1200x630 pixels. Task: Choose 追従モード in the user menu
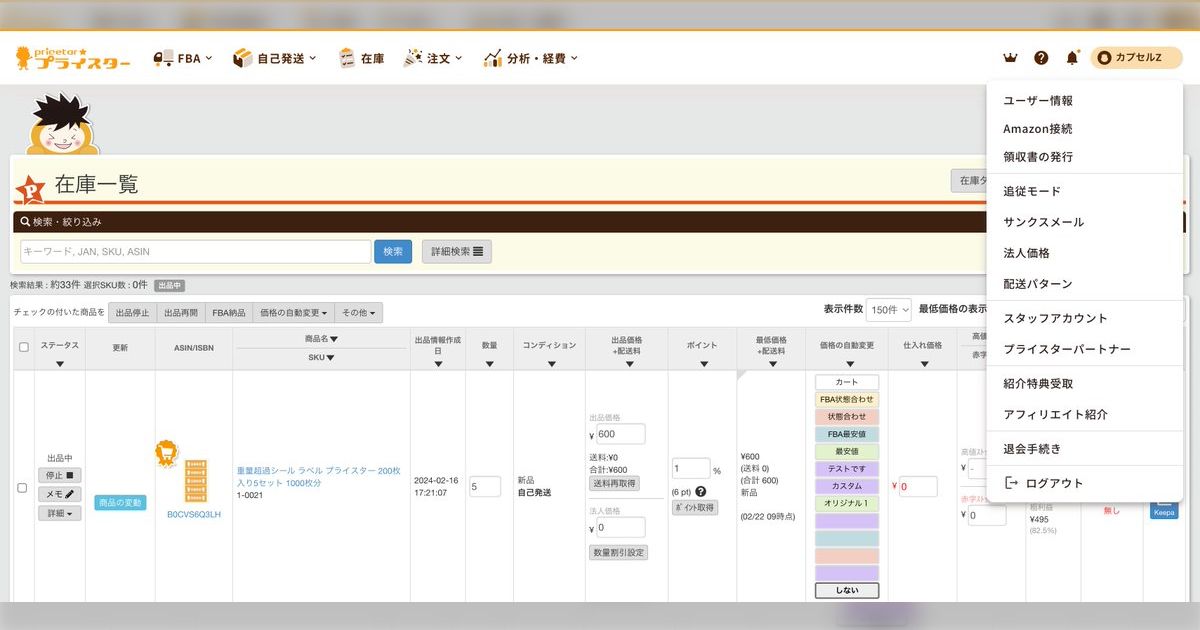pyautogui.click(x=1032, y=191)
